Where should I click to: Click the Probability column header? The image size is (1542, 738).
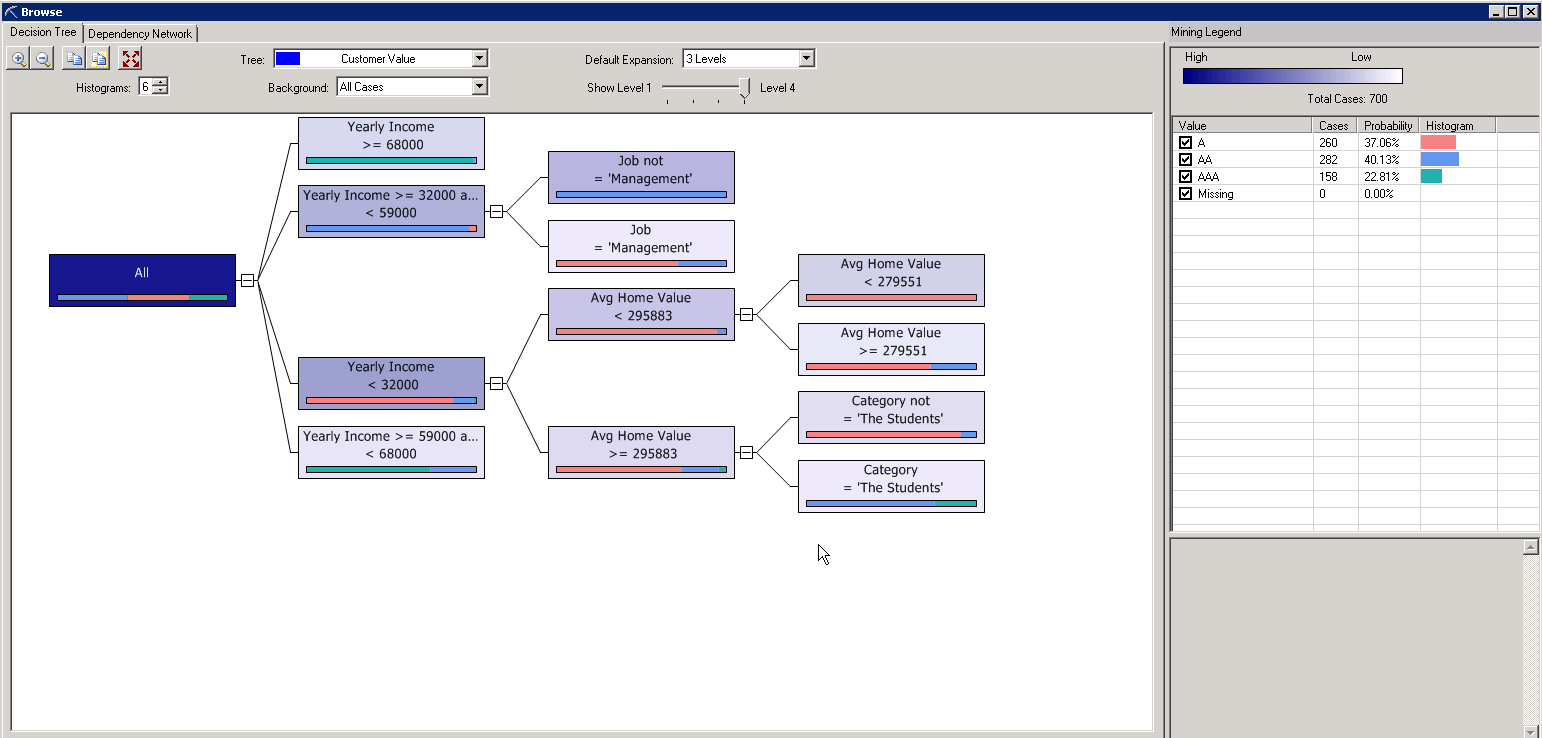click(1388, 126)
